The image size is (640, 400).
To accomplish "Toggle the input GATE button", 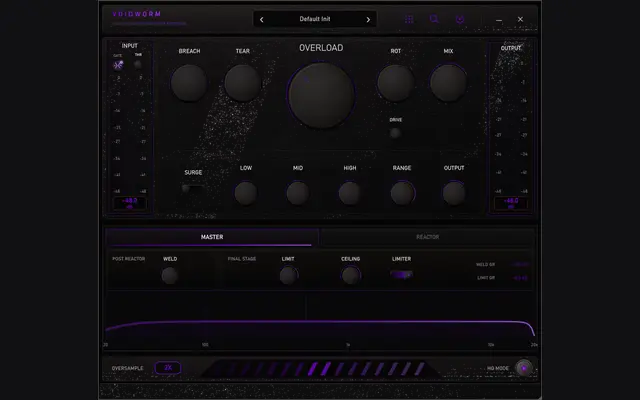I will point(118,65).
